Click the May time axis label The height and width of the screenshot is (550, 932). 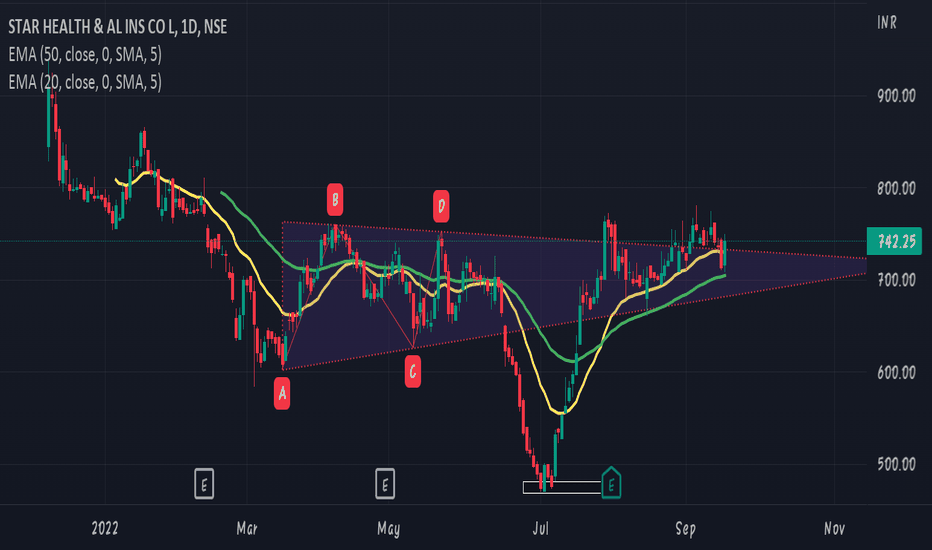pos(389,529)
